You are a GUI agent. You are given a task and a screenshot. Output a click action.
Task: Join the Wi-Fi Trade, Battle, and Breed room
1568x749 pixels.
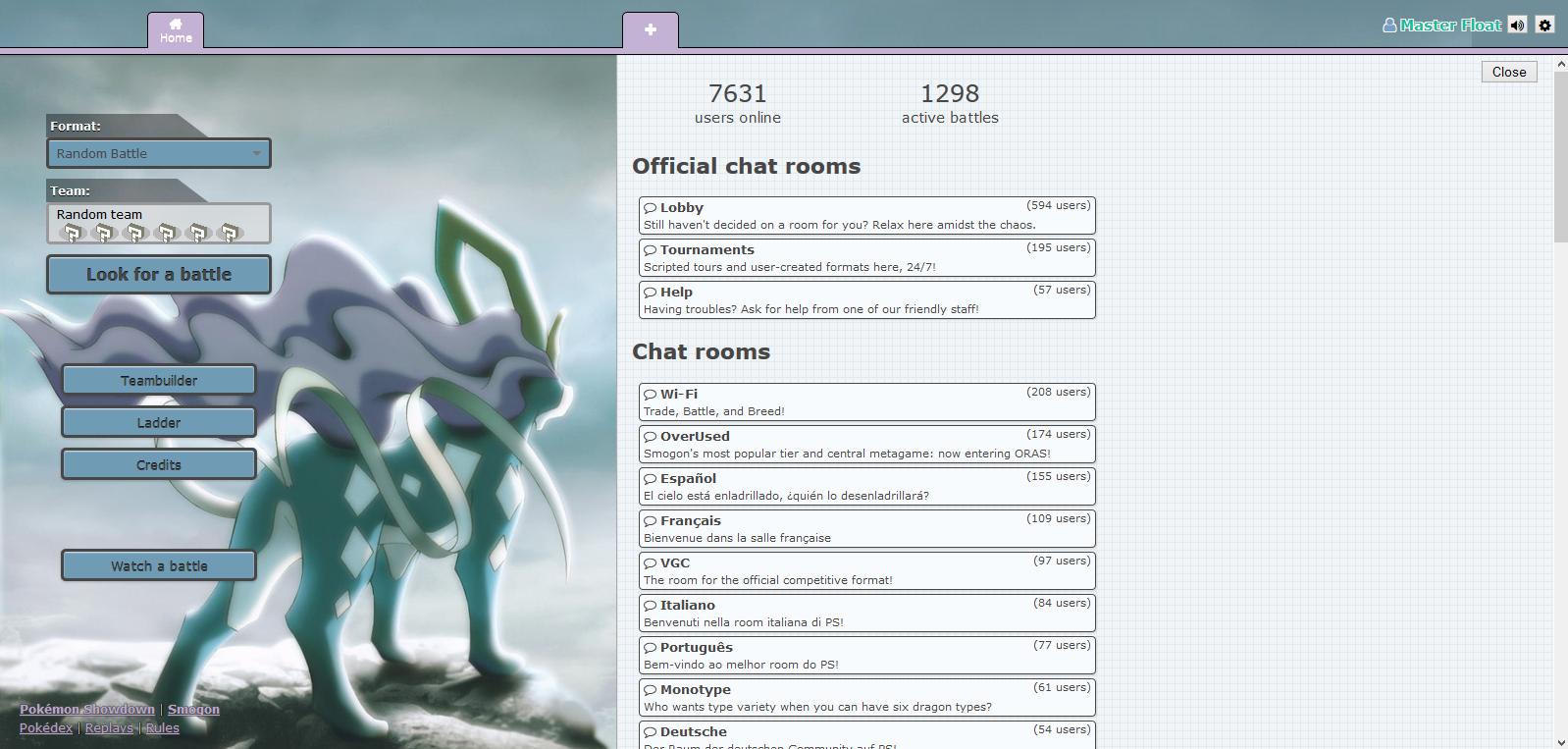pos(867,402)
